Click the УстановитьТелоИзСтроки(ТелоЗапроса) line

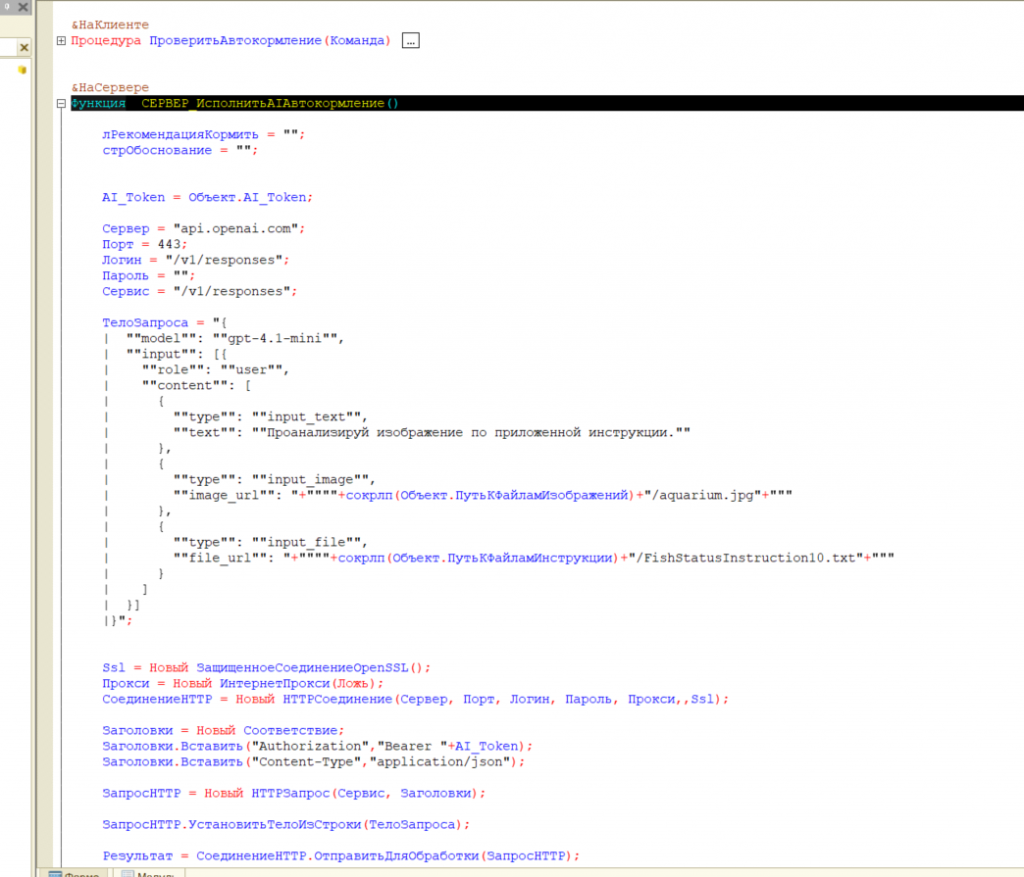click(x=286, y=824)
